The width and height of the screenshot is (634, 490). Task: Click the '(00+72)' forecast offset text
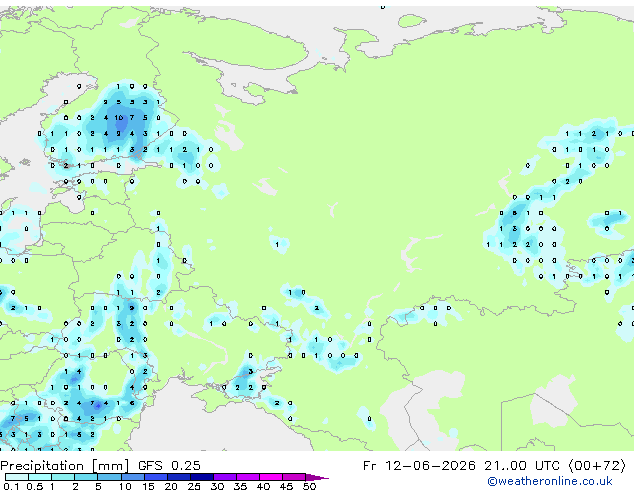click(x=597, y=466)
